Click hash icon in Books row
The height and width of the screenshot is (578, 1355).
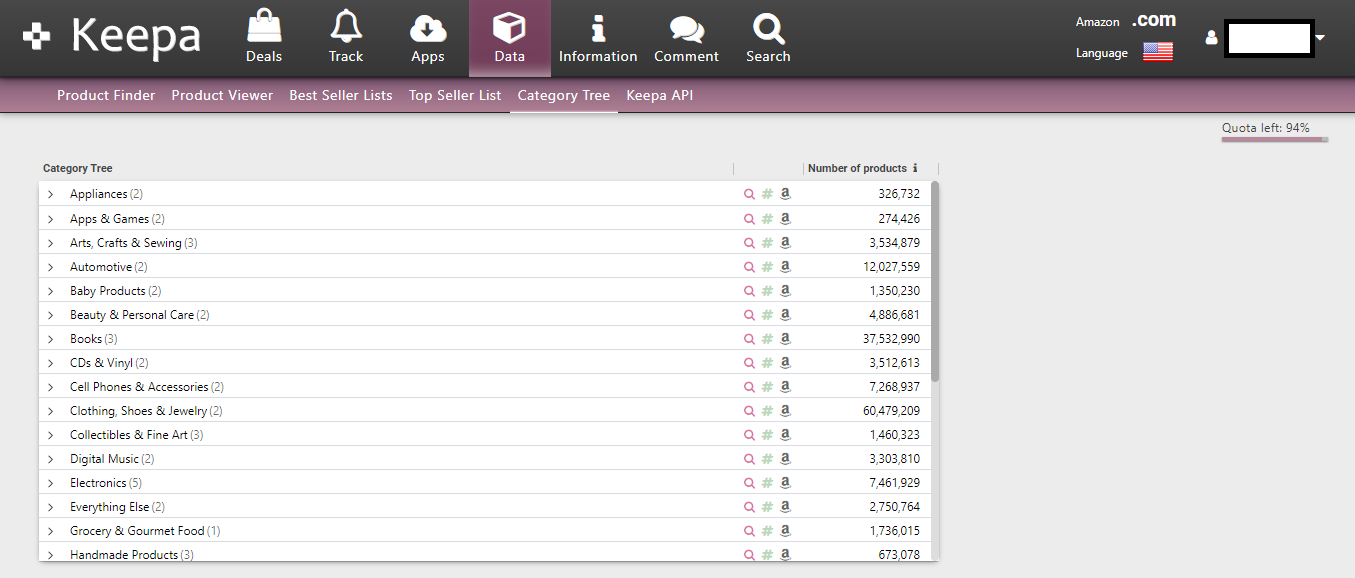click(767, 338)
